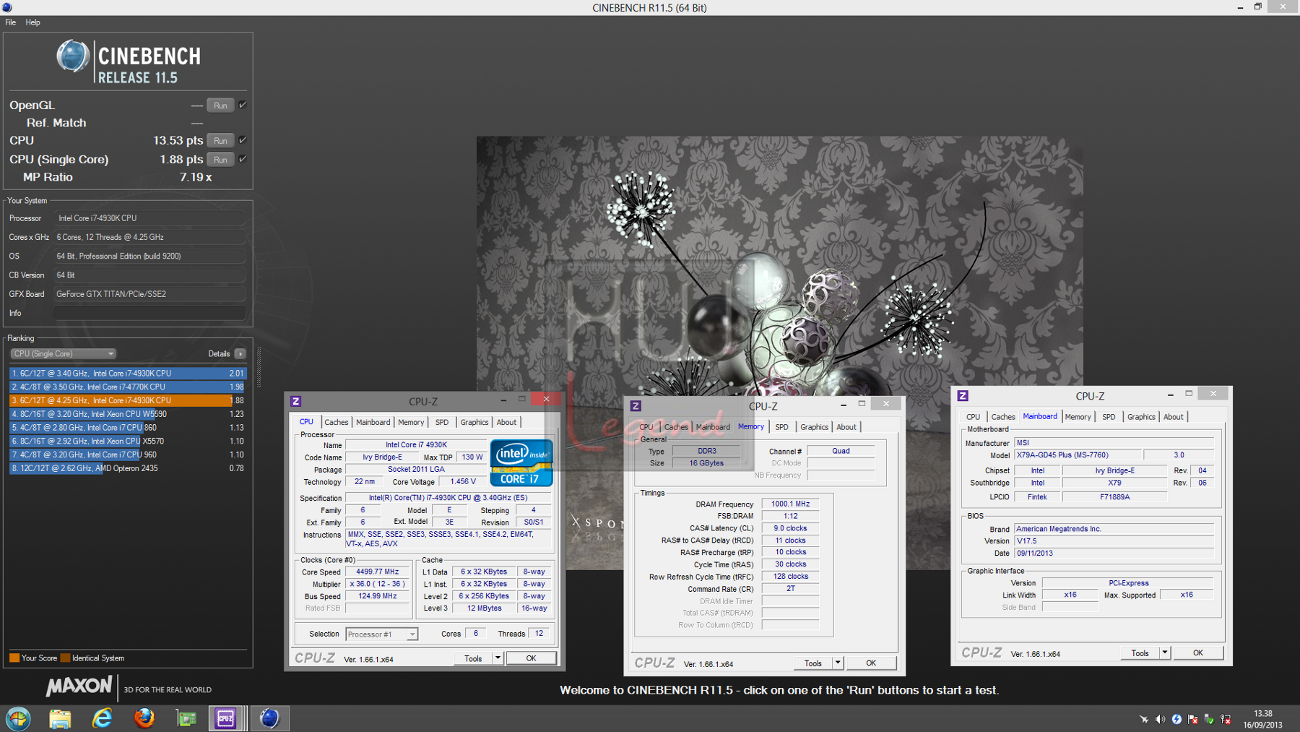Run the CPU (Single Core) benchmark
The height and width of the screenshot is (732, 1300).
[220, 159]
